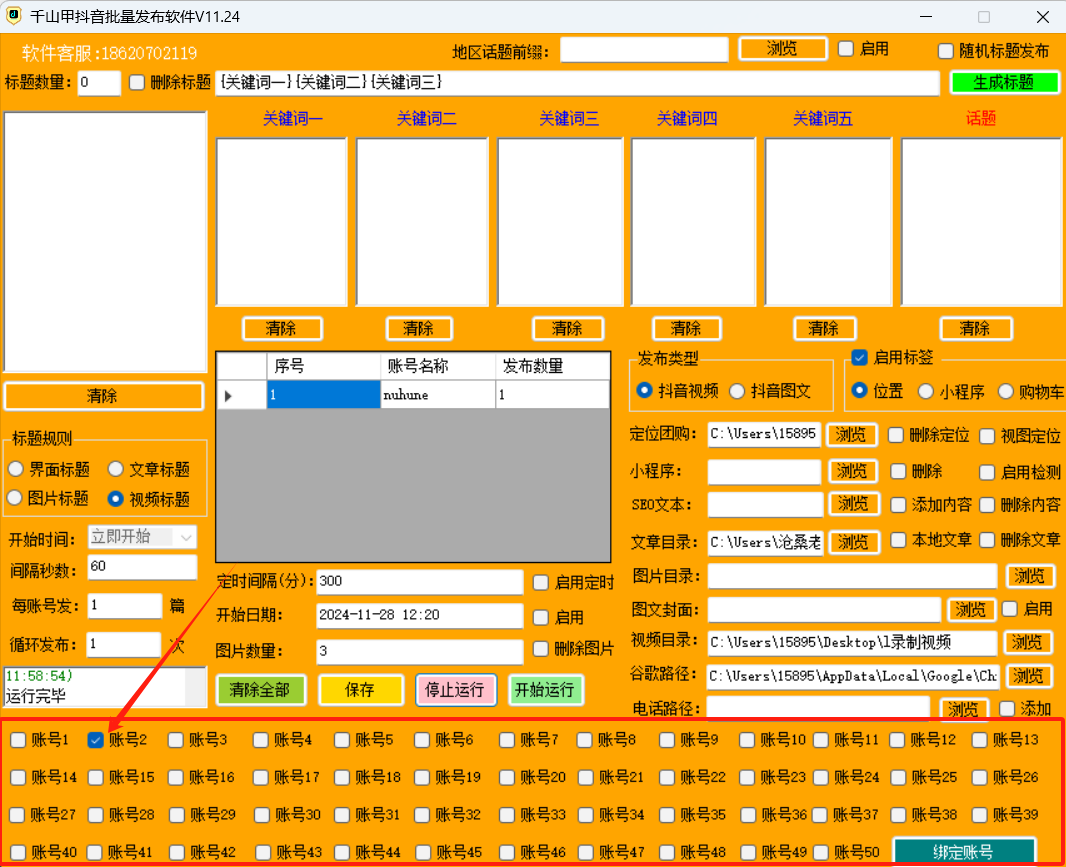Enable the 随机标题发布 checkbox
The width and height of the screenshot is (1066, 867).
coord(946,51)
